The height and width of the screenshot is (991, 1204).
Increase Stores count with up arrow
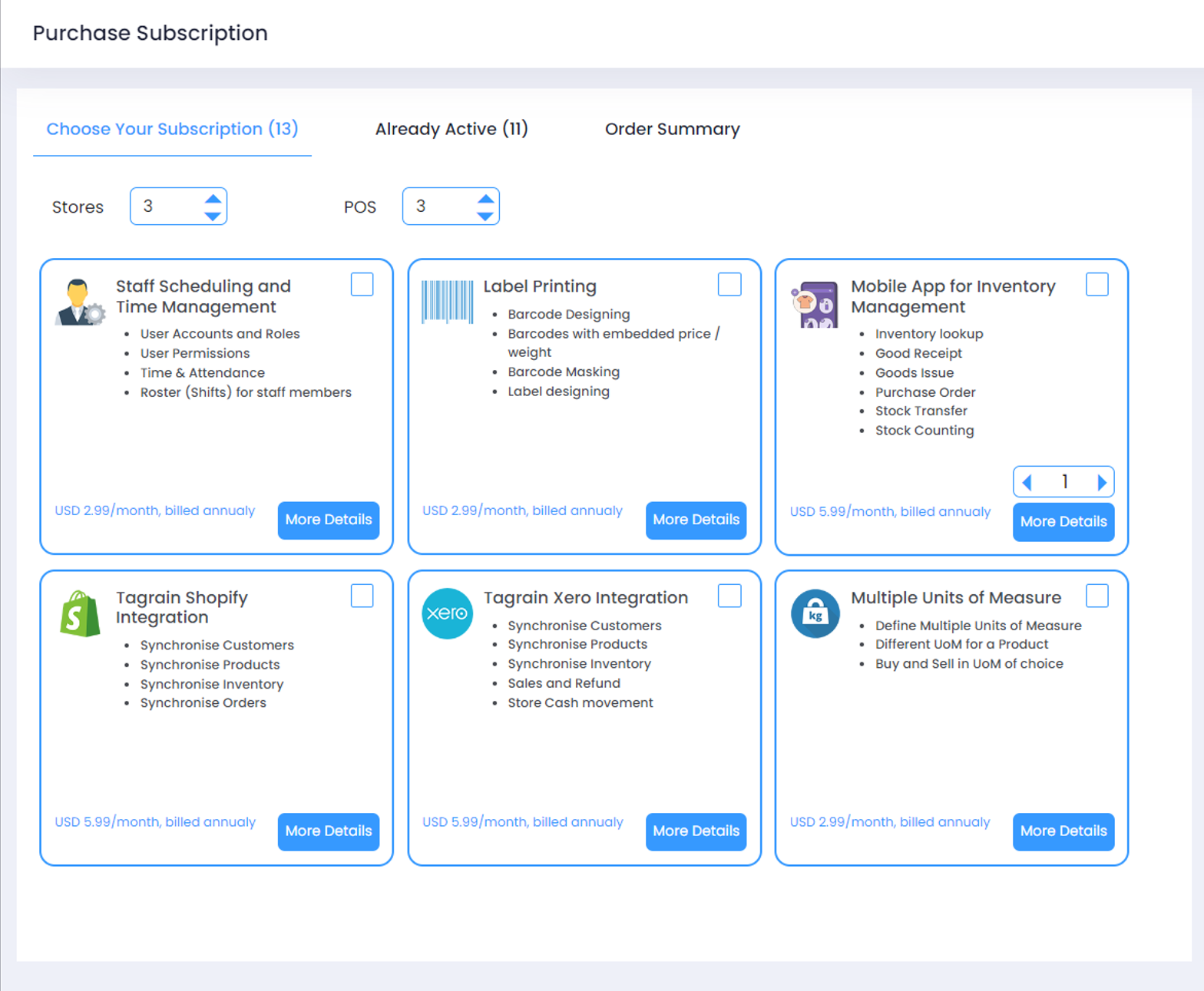click(213, 199)
